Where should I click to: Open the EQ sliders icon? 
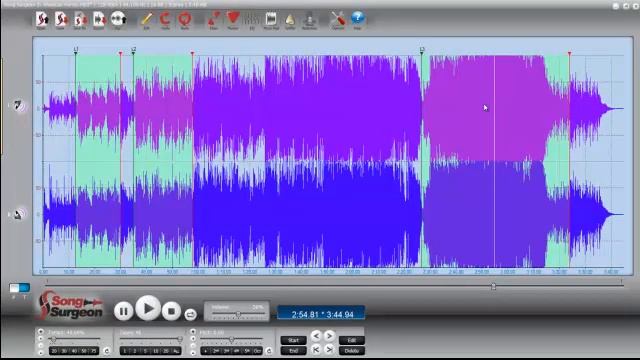click(252, 20)
